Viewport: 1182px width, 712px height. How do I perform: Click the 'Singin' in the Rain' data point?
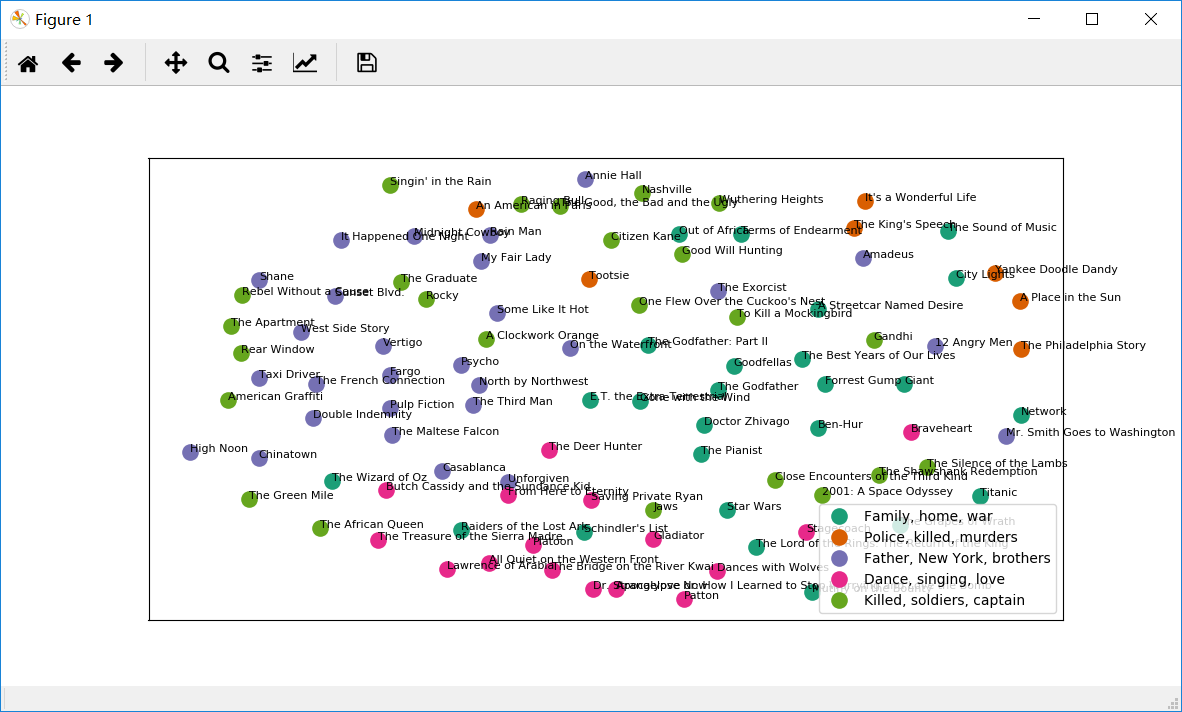390,185
